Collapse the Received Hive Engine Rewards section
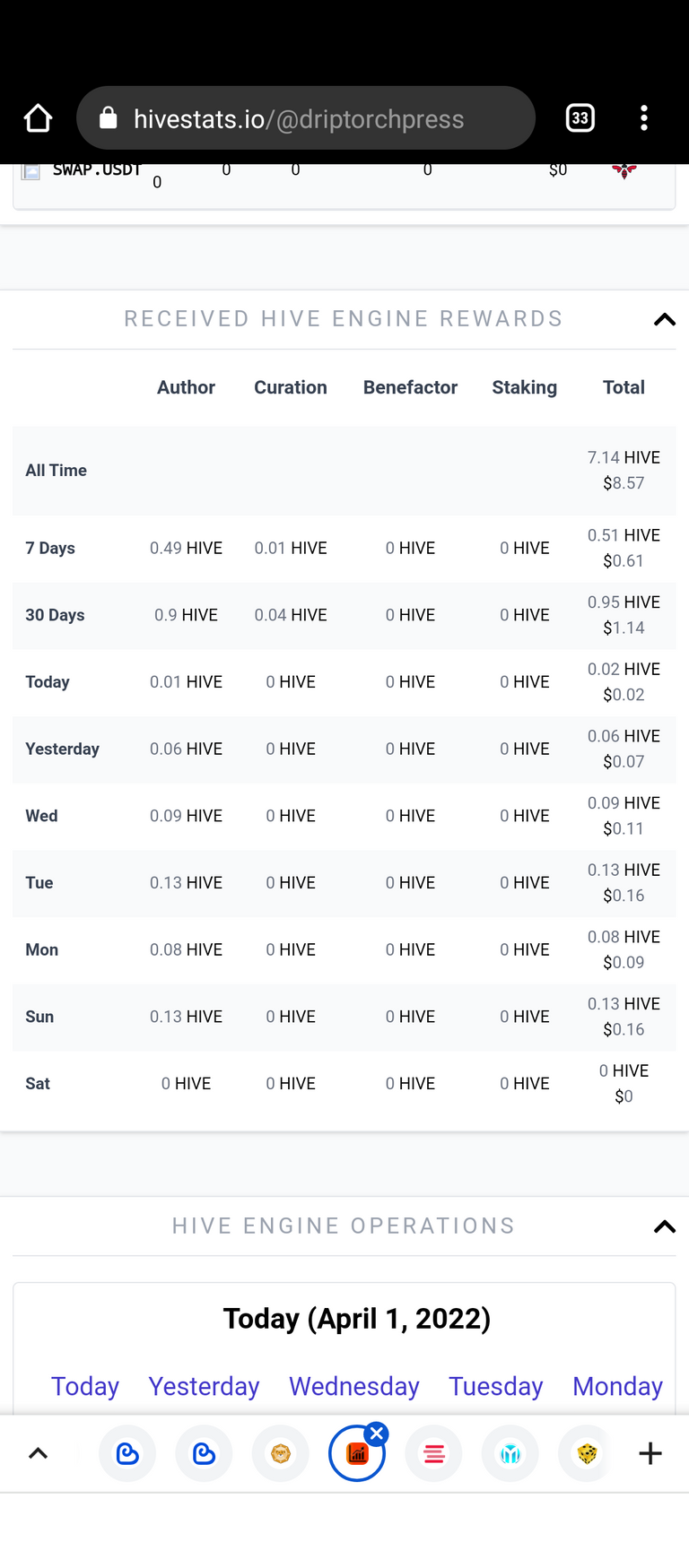 pos(665,319)
